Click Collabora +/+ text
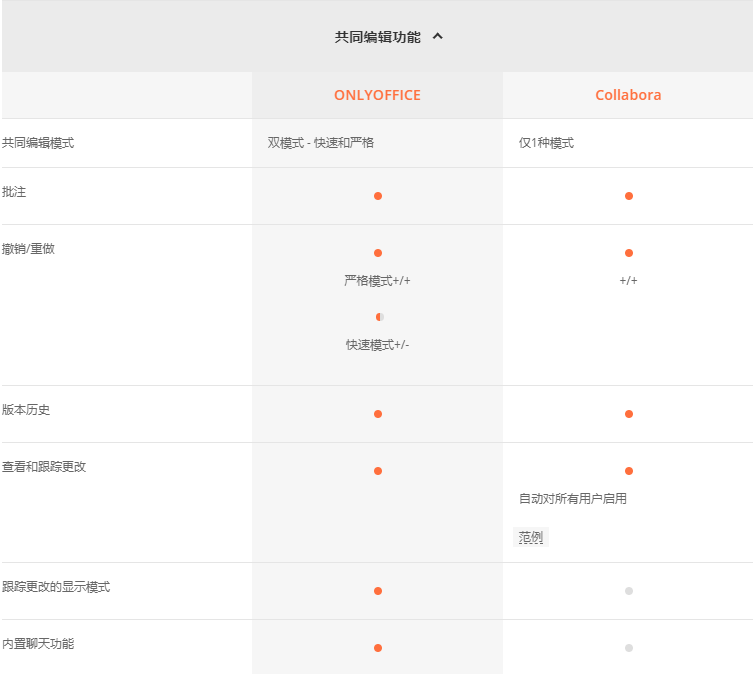Screen dimensions: 753x674 click(628, 281)
